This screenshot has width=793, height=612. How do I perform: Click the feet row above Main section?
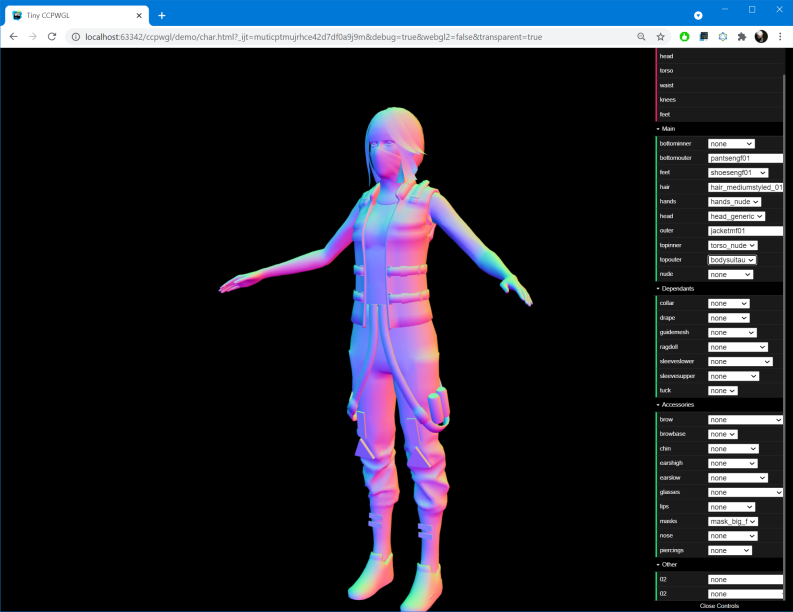pyautogui.click(x=719, y=114)
